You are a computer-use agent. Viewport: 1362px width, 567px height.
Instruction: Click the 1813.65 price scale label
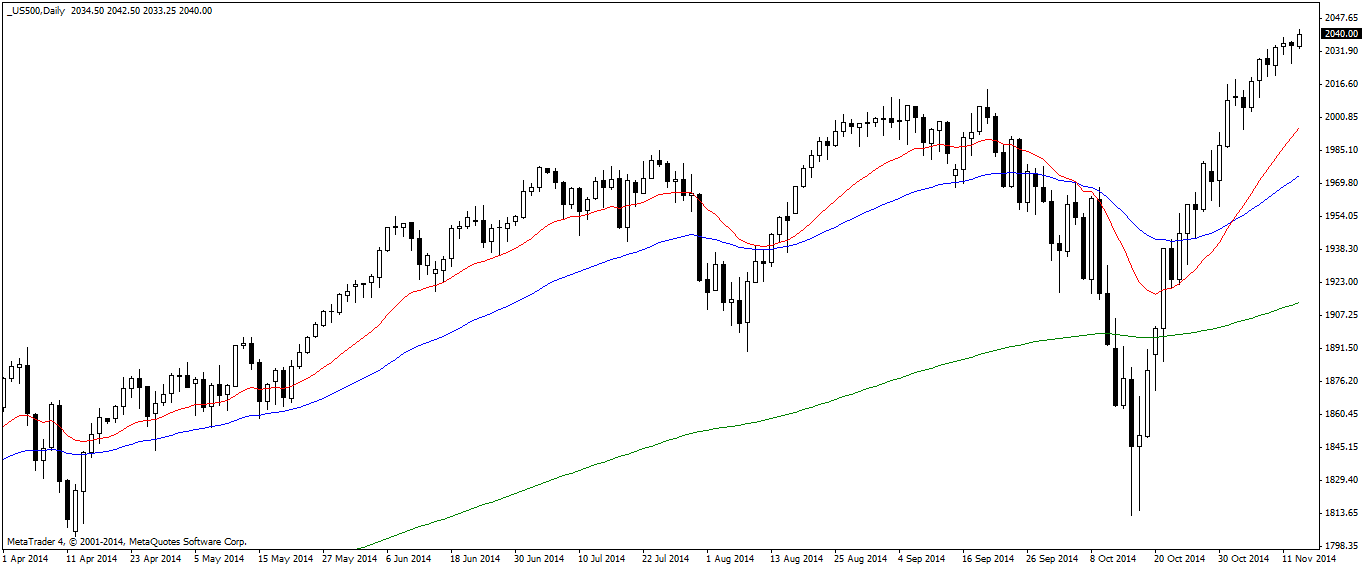pos(1341,513)
